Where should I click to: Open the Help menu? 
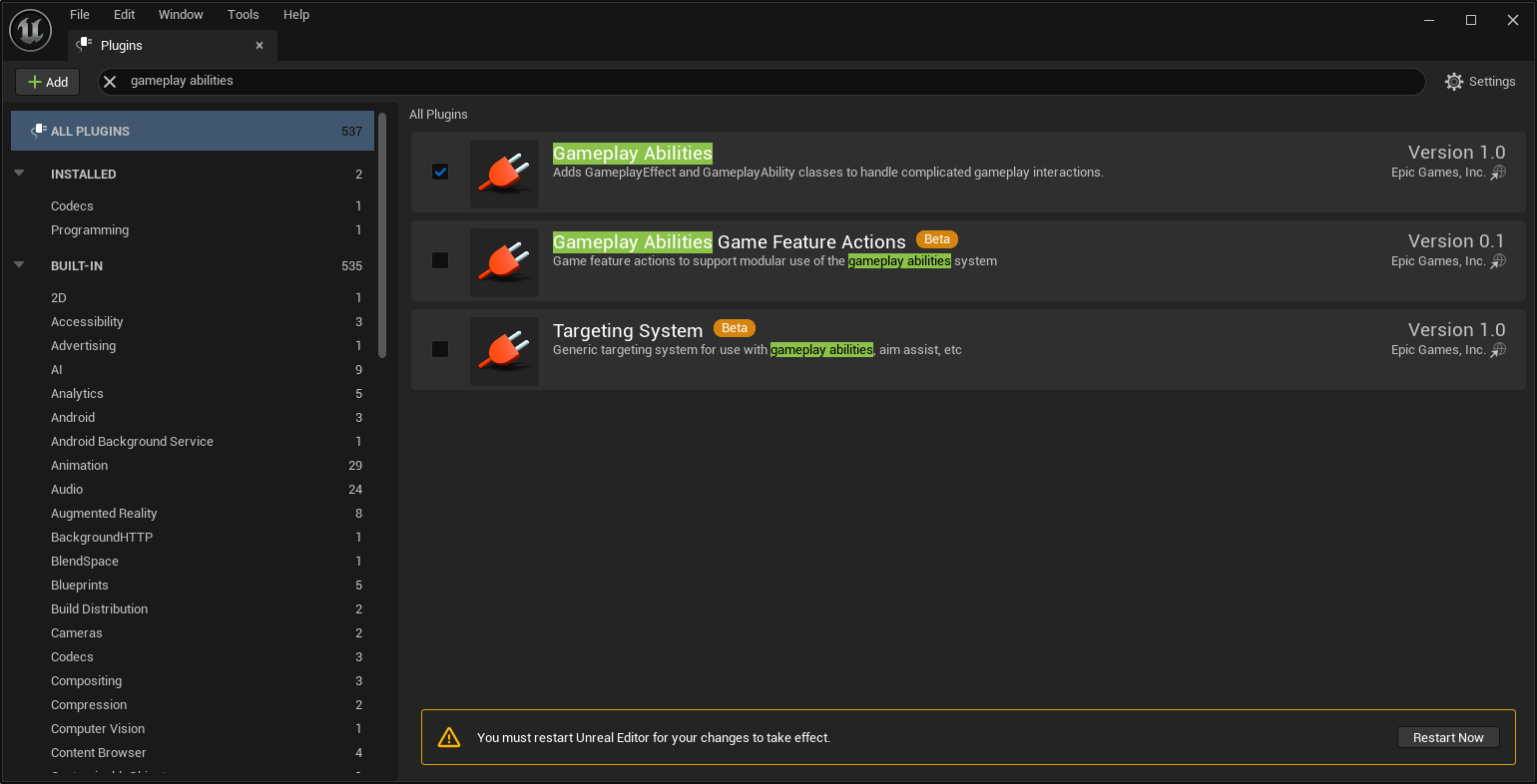[296, 15]
